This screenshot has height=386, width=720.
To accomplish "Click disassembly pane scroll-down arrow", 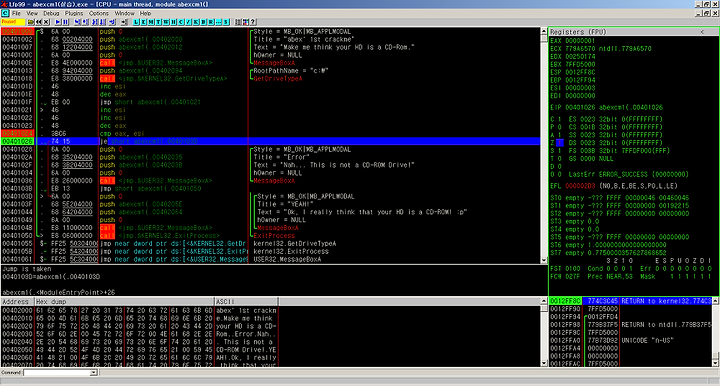I will click(x=544, y=260).
